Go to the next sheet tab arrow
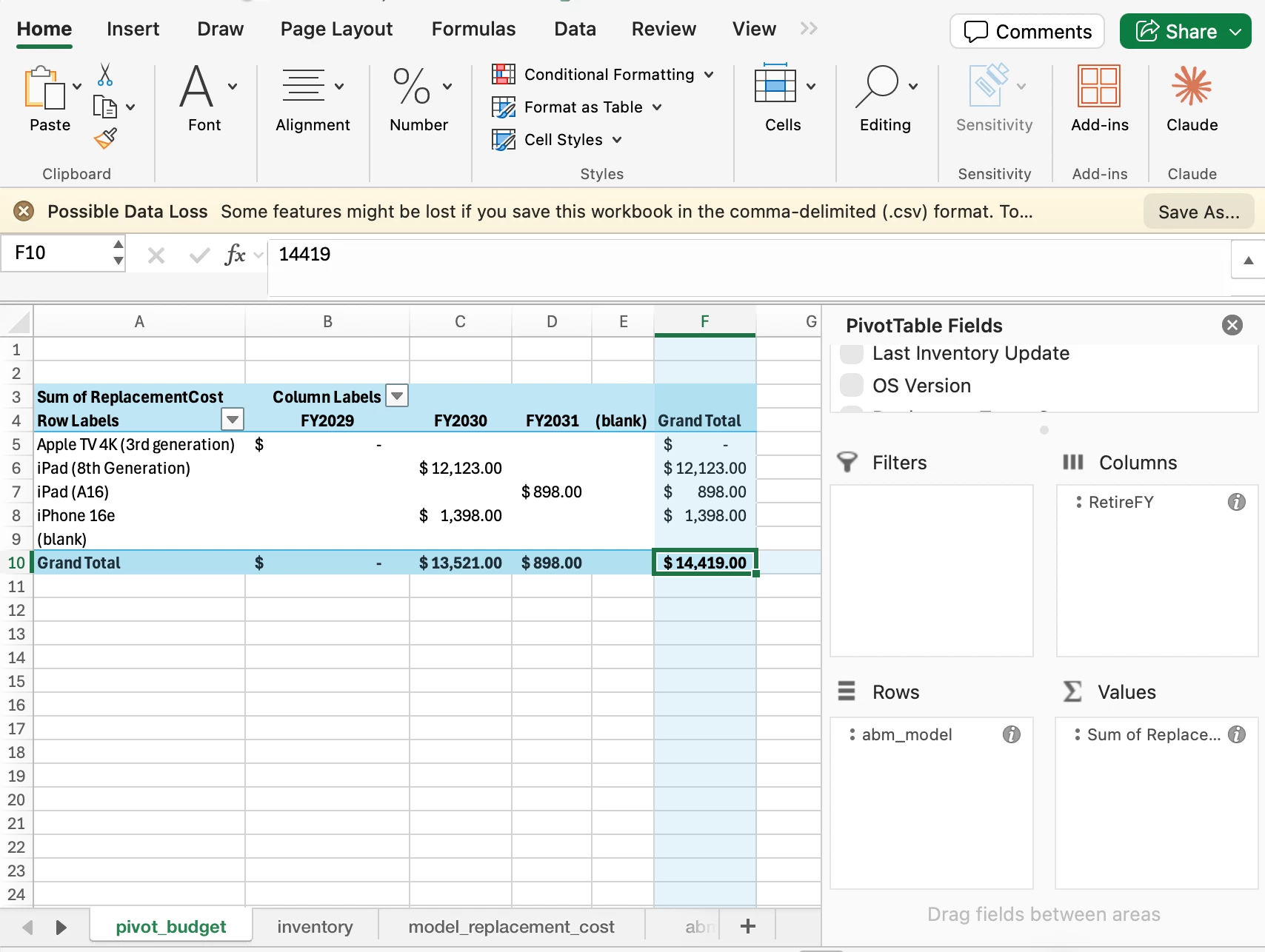Image resolution: width=1265 pixels, height=952 pixels. coord(61,928)
